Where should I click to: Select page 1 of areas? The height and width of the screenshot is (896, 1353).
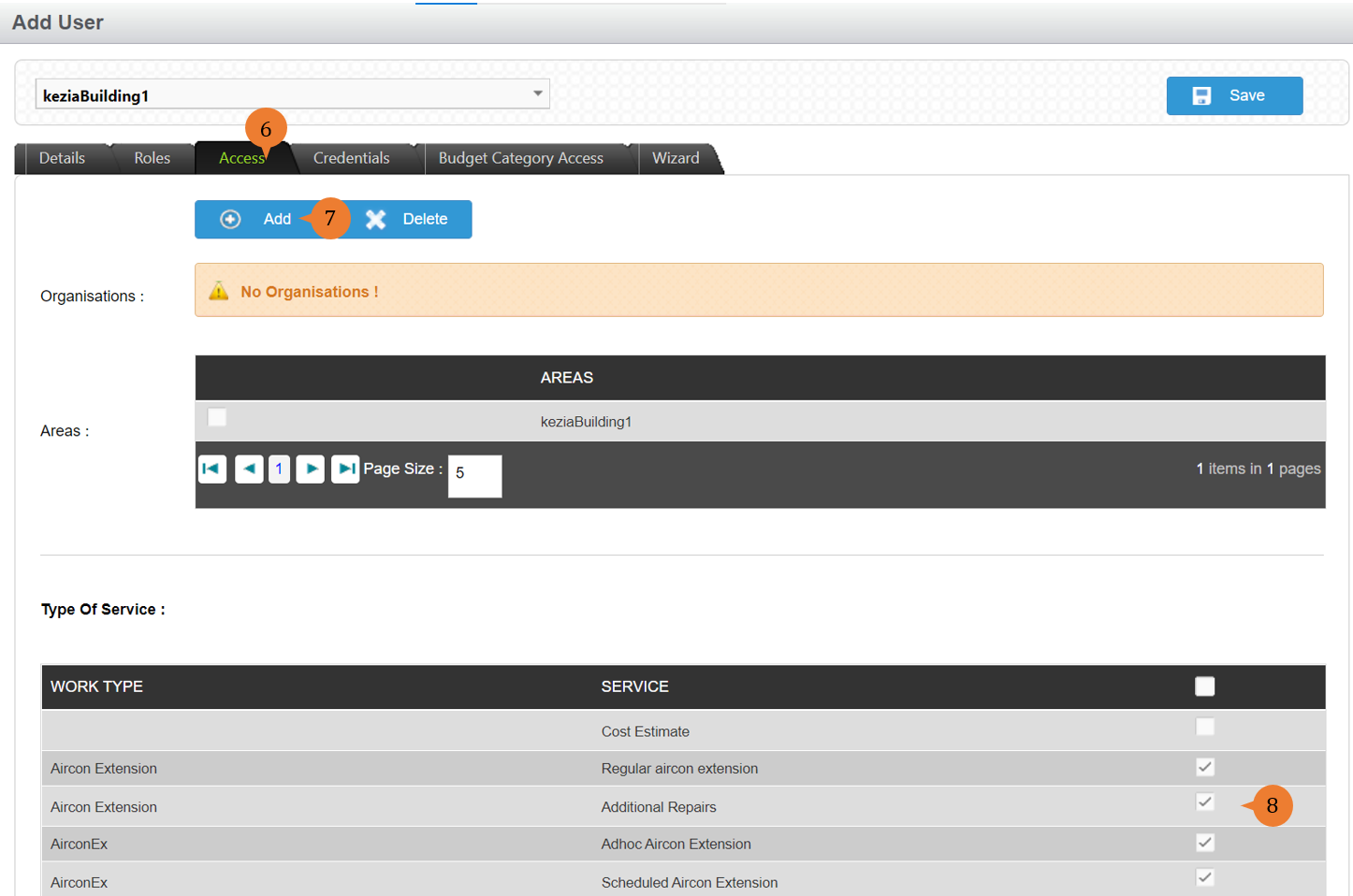279,469
